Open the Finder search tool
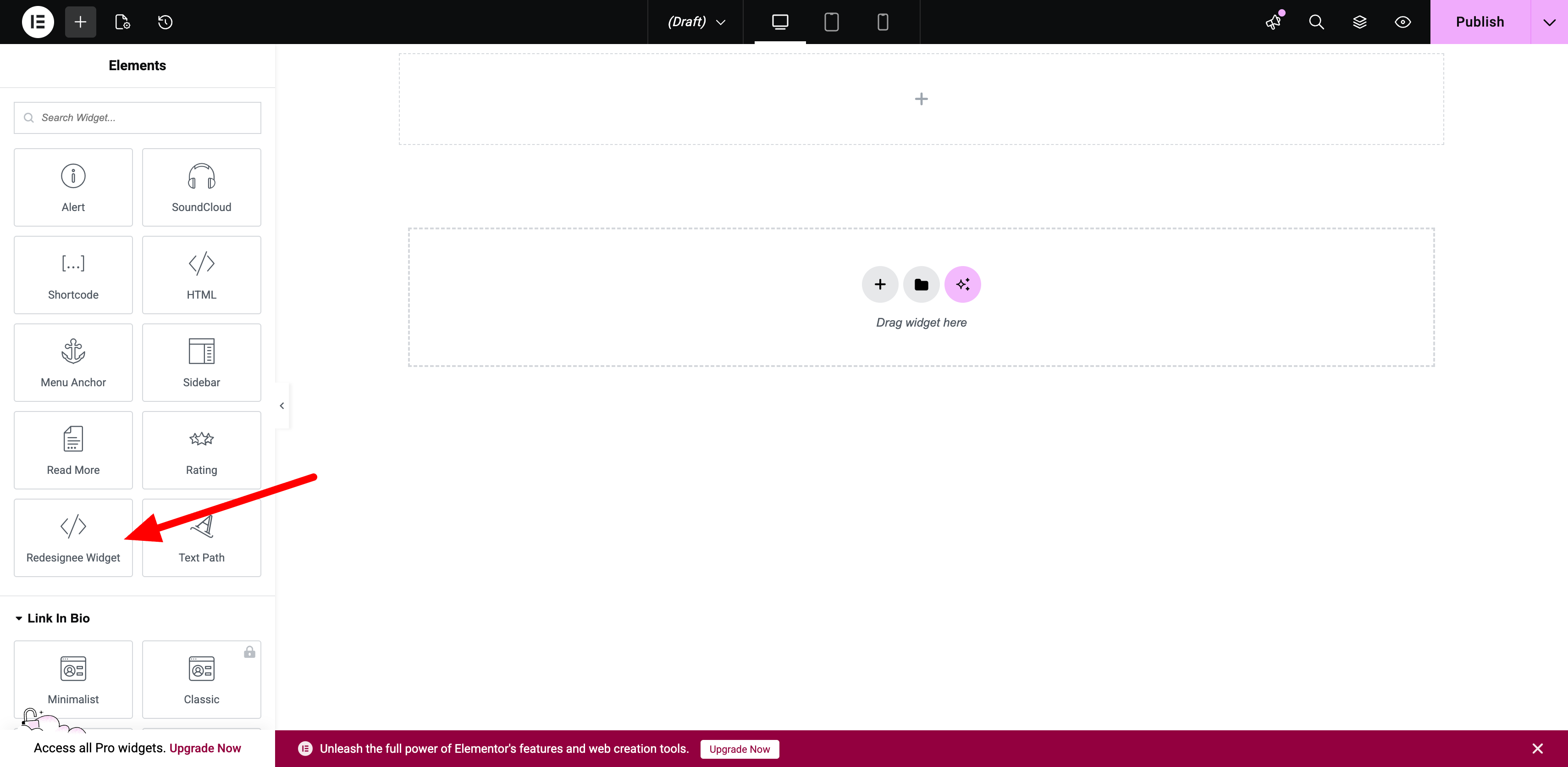The image size is (1568, 767). pos(1317,22)
